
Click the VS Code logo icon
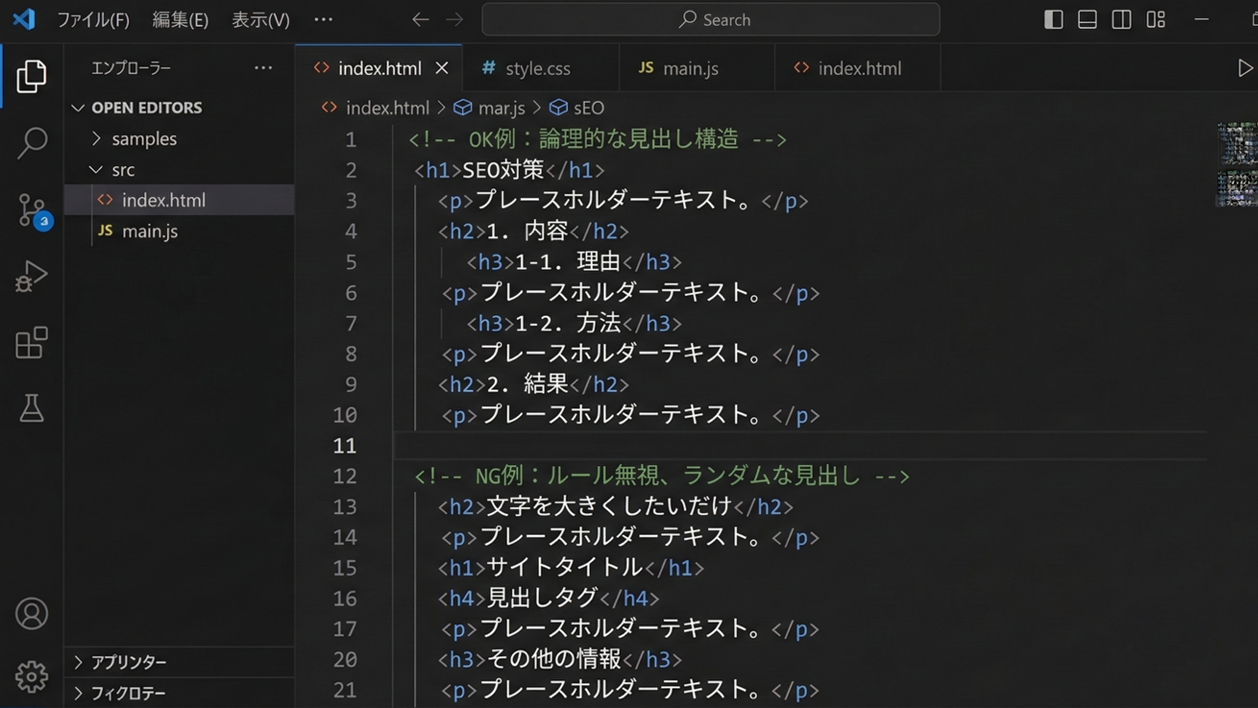click(x=23, y=19)
